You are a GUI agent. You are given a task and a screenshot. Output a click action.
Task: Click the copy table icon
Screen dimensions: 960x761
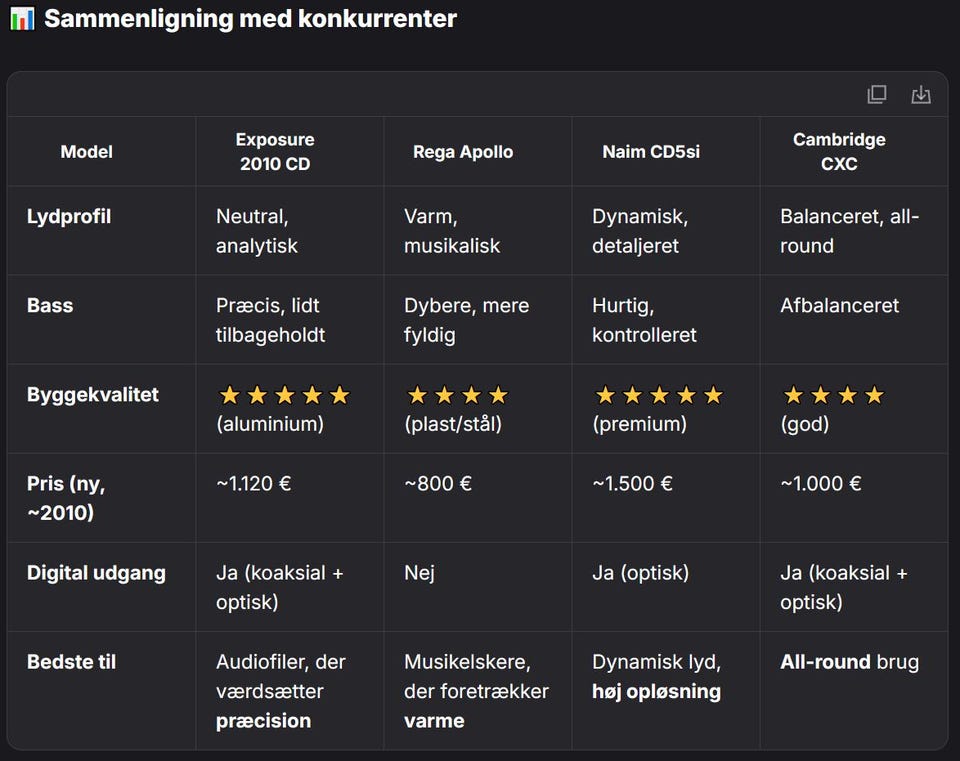[x=877, y=94]
